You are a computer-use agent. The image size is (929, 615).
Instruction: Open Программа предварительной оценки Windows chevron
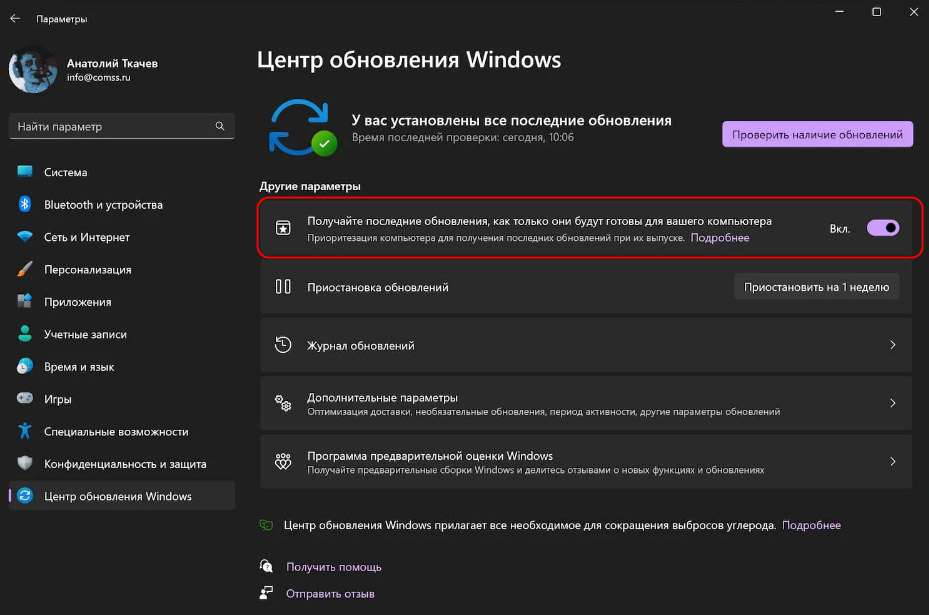[892, 461]
